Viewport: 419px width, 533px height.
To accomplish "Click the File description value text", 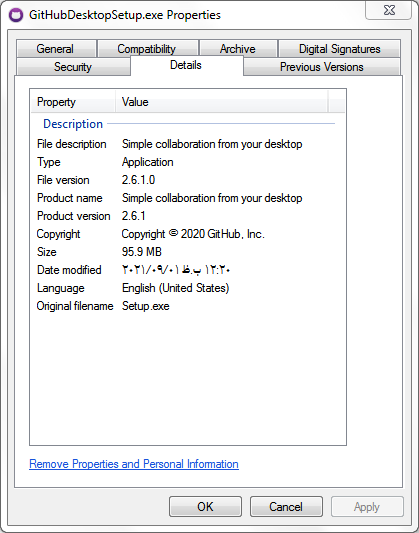I will (212, 144).
